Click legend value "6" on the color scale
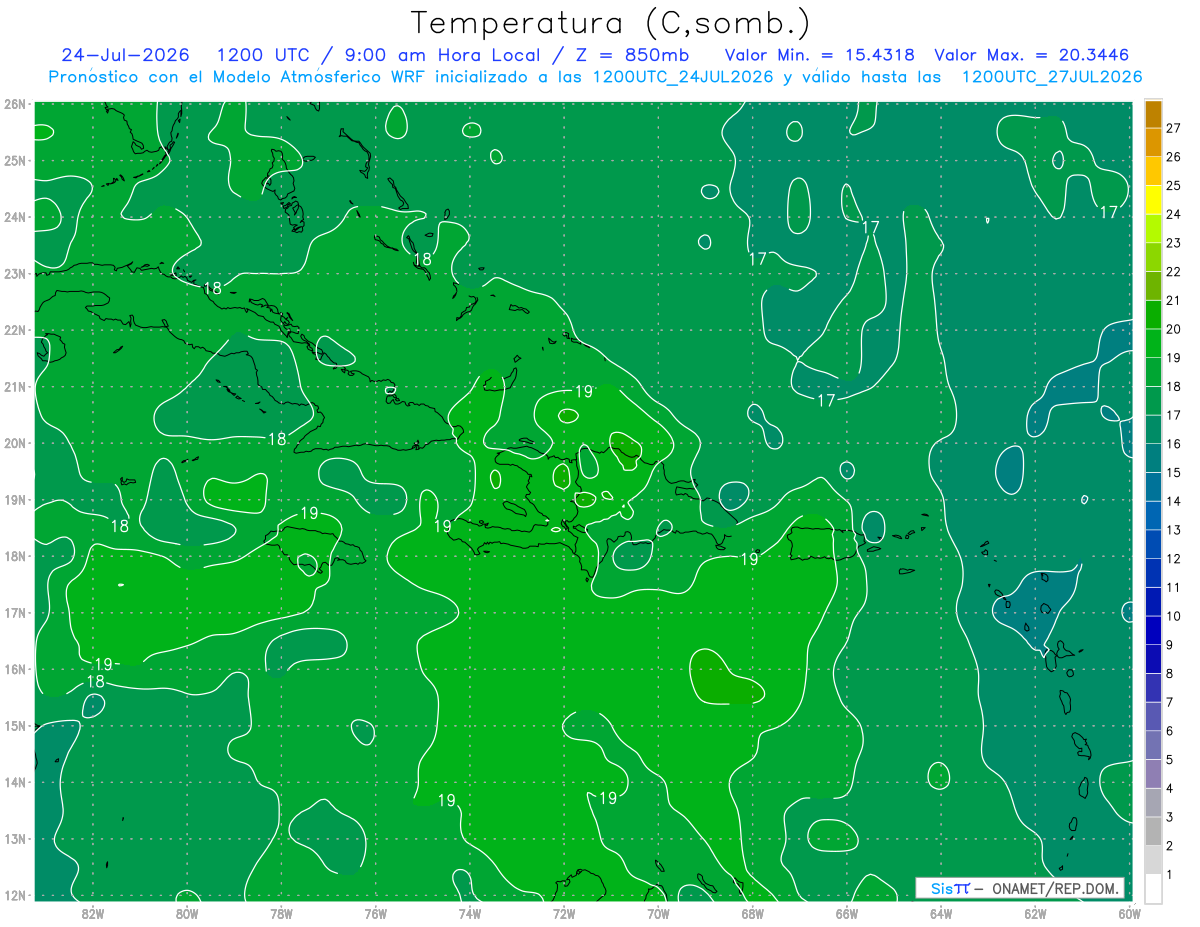This screenshot has height=927, width=1200. 1170,731
